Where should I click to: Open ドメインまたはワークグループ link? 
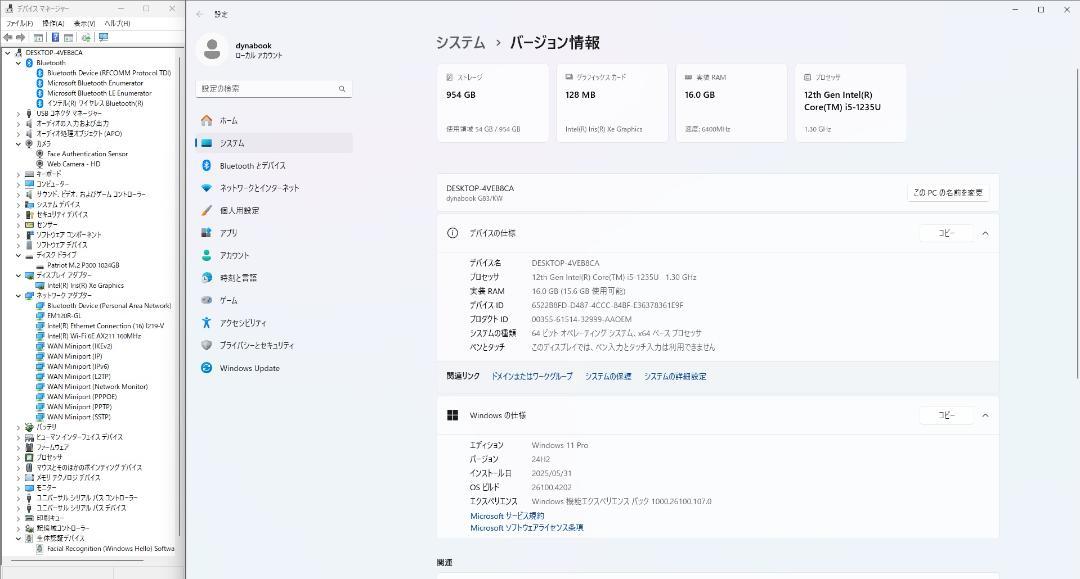532,377
